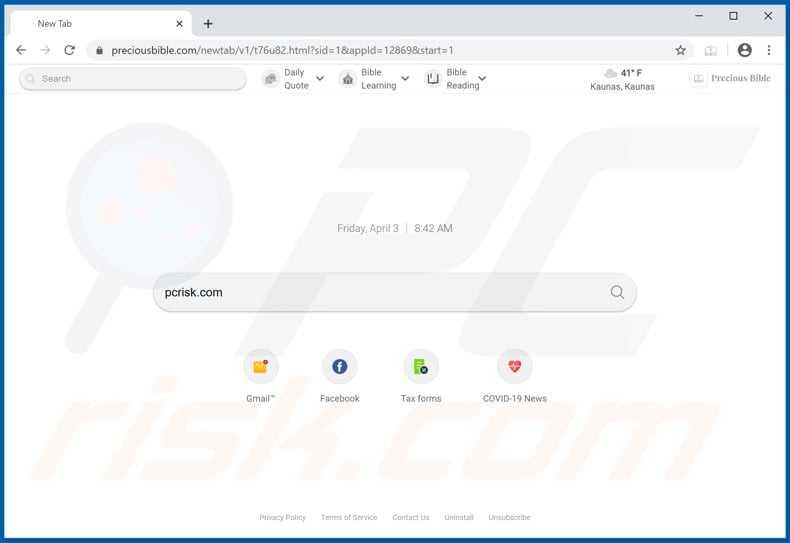The height and width of the screenshot is (543, 790).
Task: Click the top-left Search field
Action: 133,79
